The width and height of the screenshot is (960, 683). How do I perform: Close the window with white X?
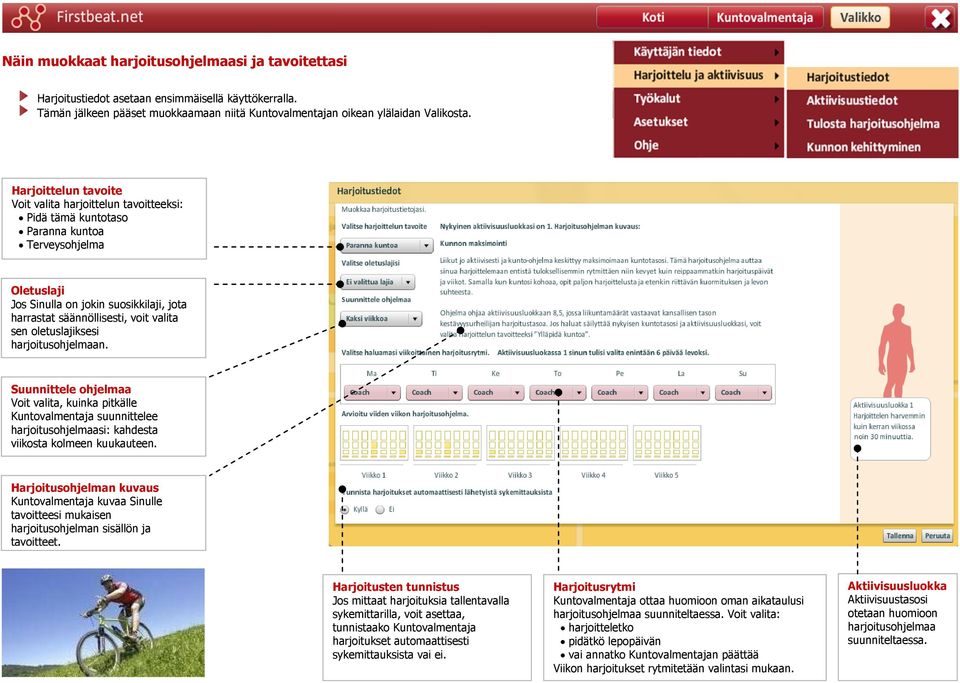[940, 18]
